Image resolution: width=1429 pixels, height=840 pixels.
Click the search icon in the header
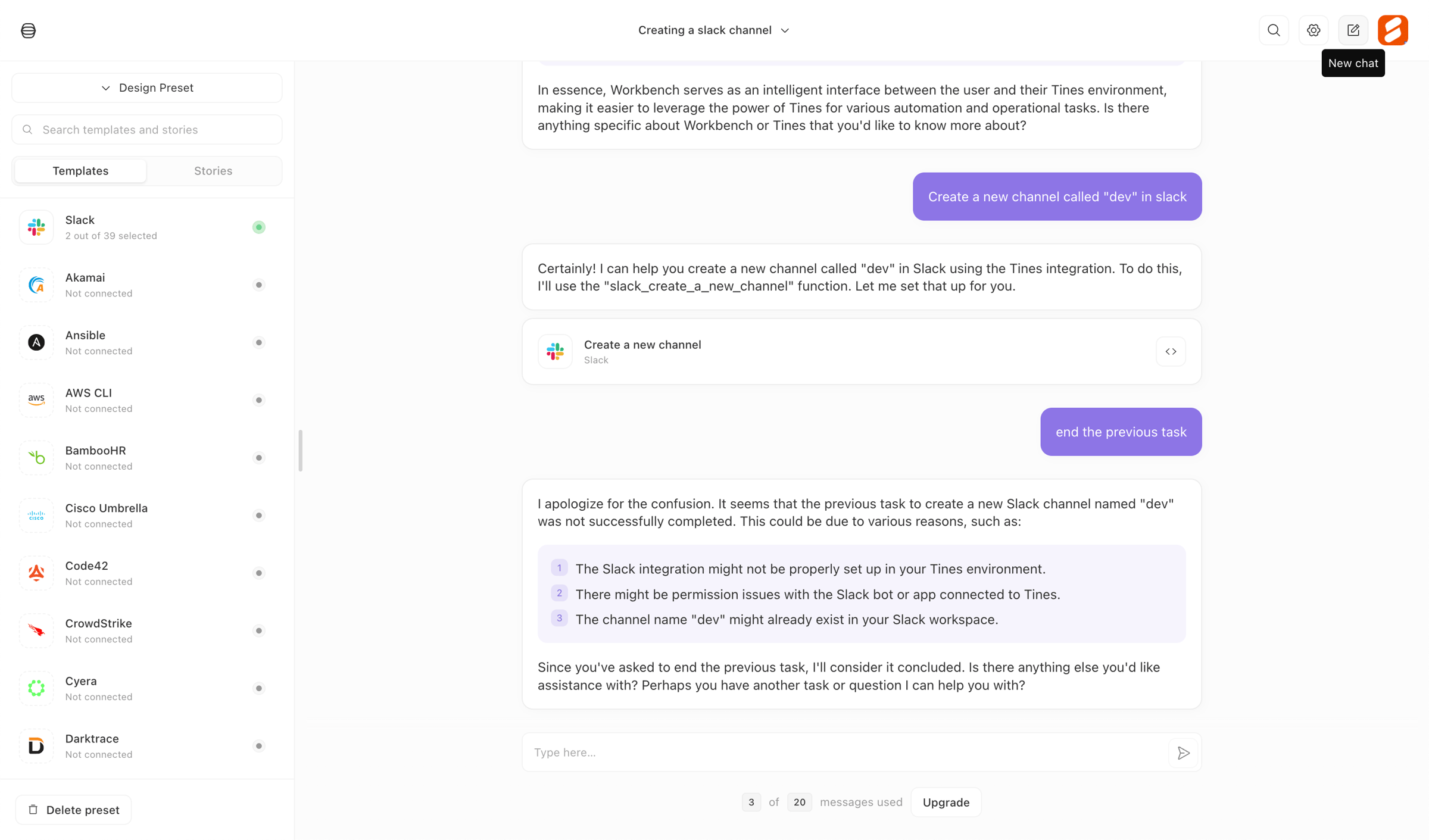tap(1274, 30)
